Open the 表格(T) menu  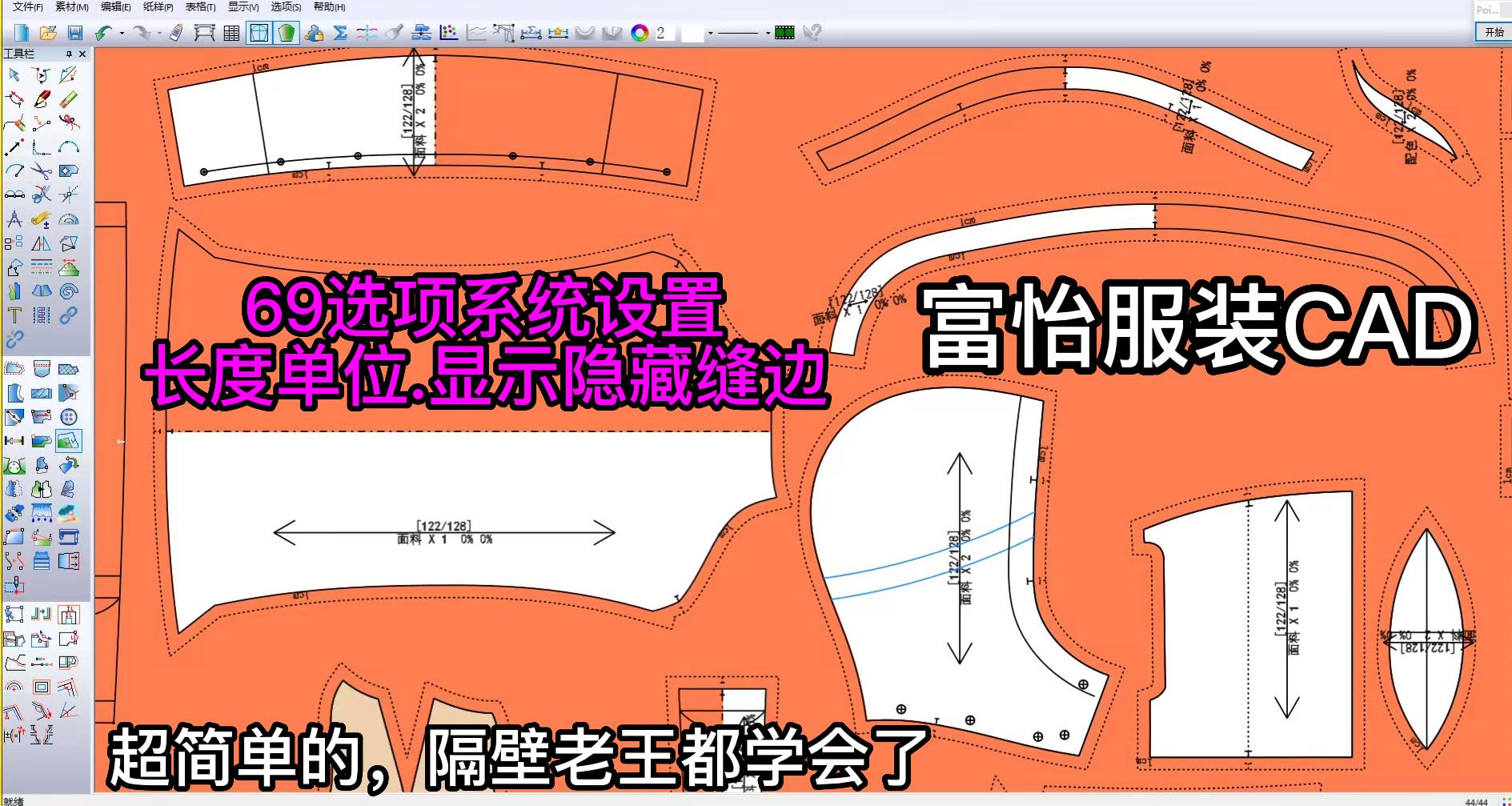coord(200,7)
